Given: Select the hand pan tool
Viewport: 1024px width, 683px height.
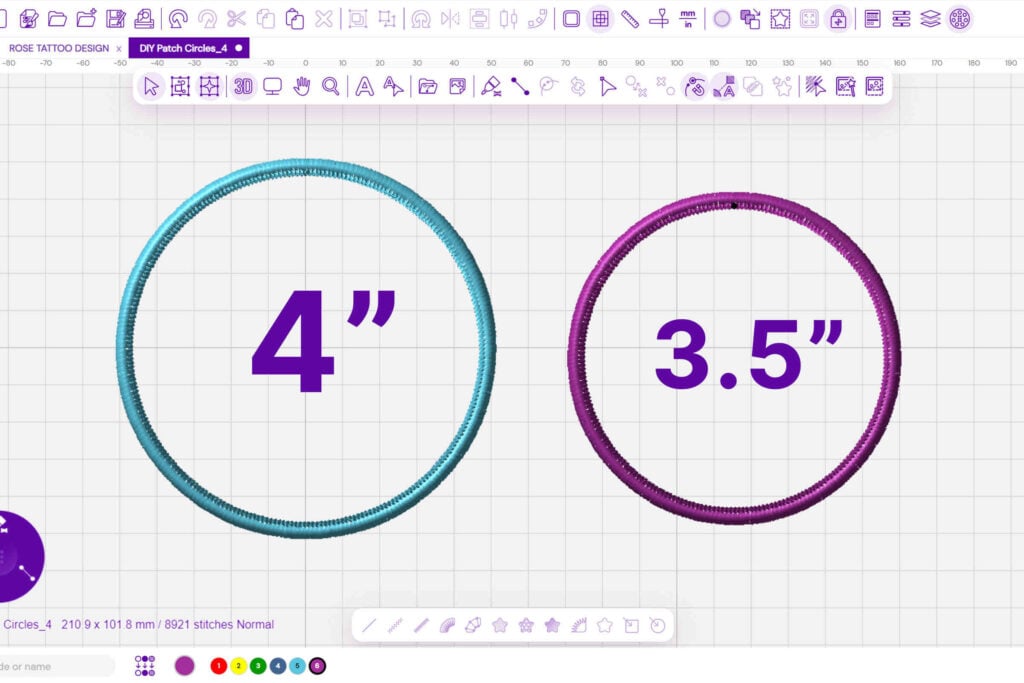Looking at the screenshot, I should click(x=301, y=87).
